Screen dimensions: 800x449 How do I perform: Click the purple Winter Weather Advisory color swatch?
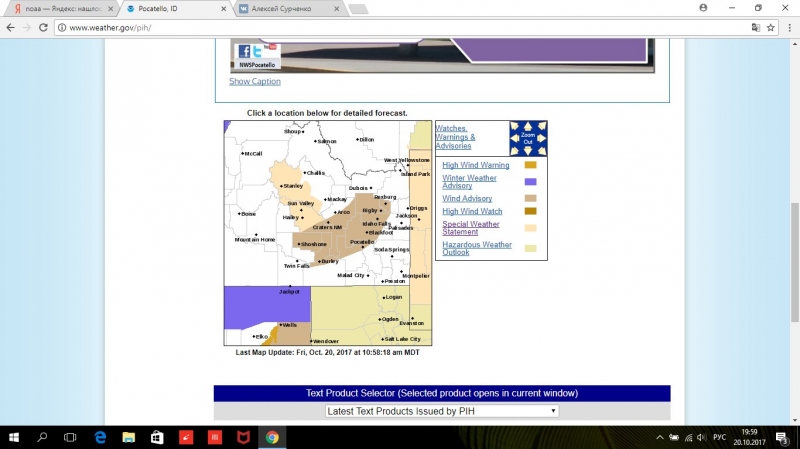click(531, 182)
